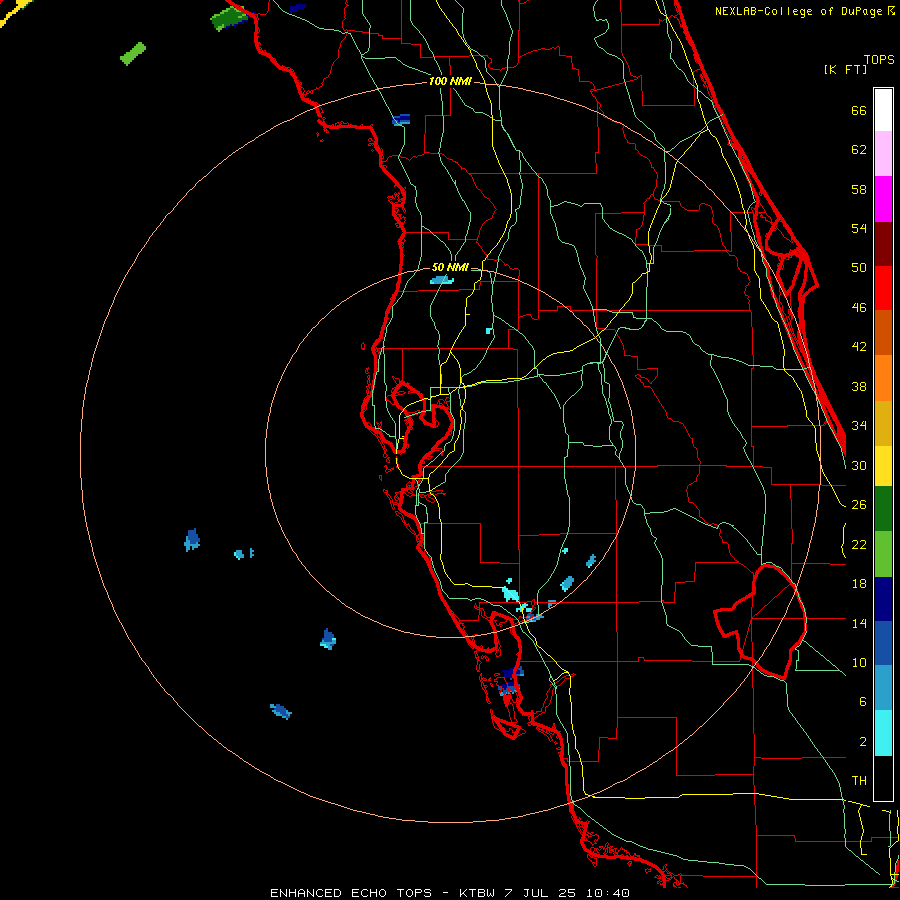The image size is (900, 900).
Task: Click the 30 legend value
Action: pos(859,465)
